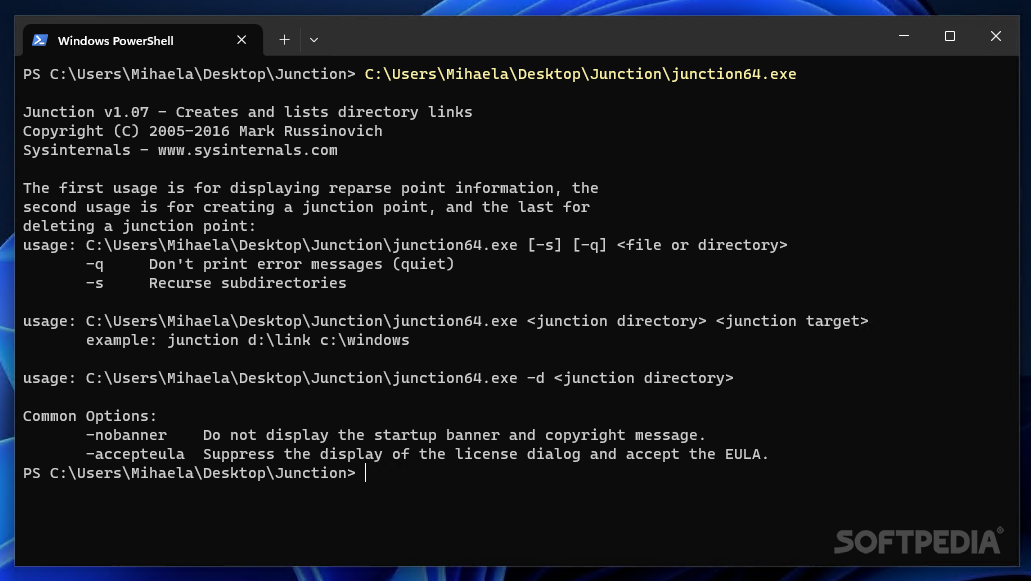This screenshot has width=1031, height=581.
Task: Click usage line with -d option
Action: 378,379
